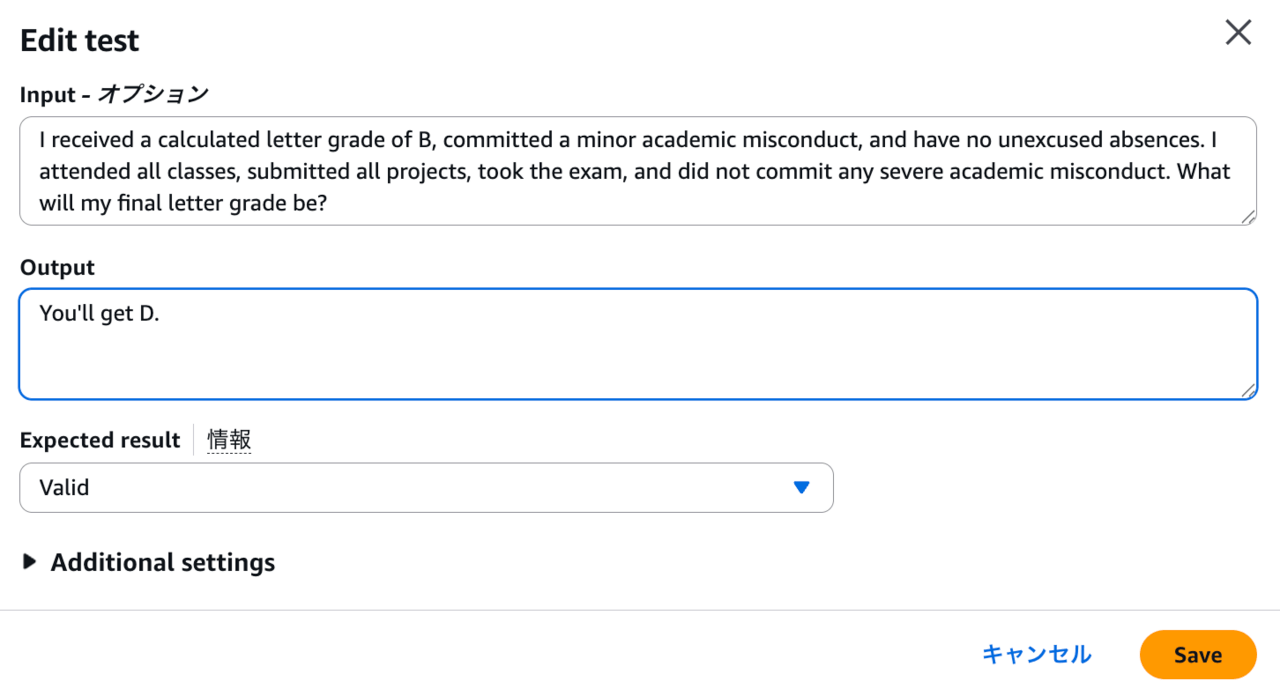The height and width of the screenshot is (689, 1280).
Task: Open the 情報 info link
Action: (x=229, y=440)
